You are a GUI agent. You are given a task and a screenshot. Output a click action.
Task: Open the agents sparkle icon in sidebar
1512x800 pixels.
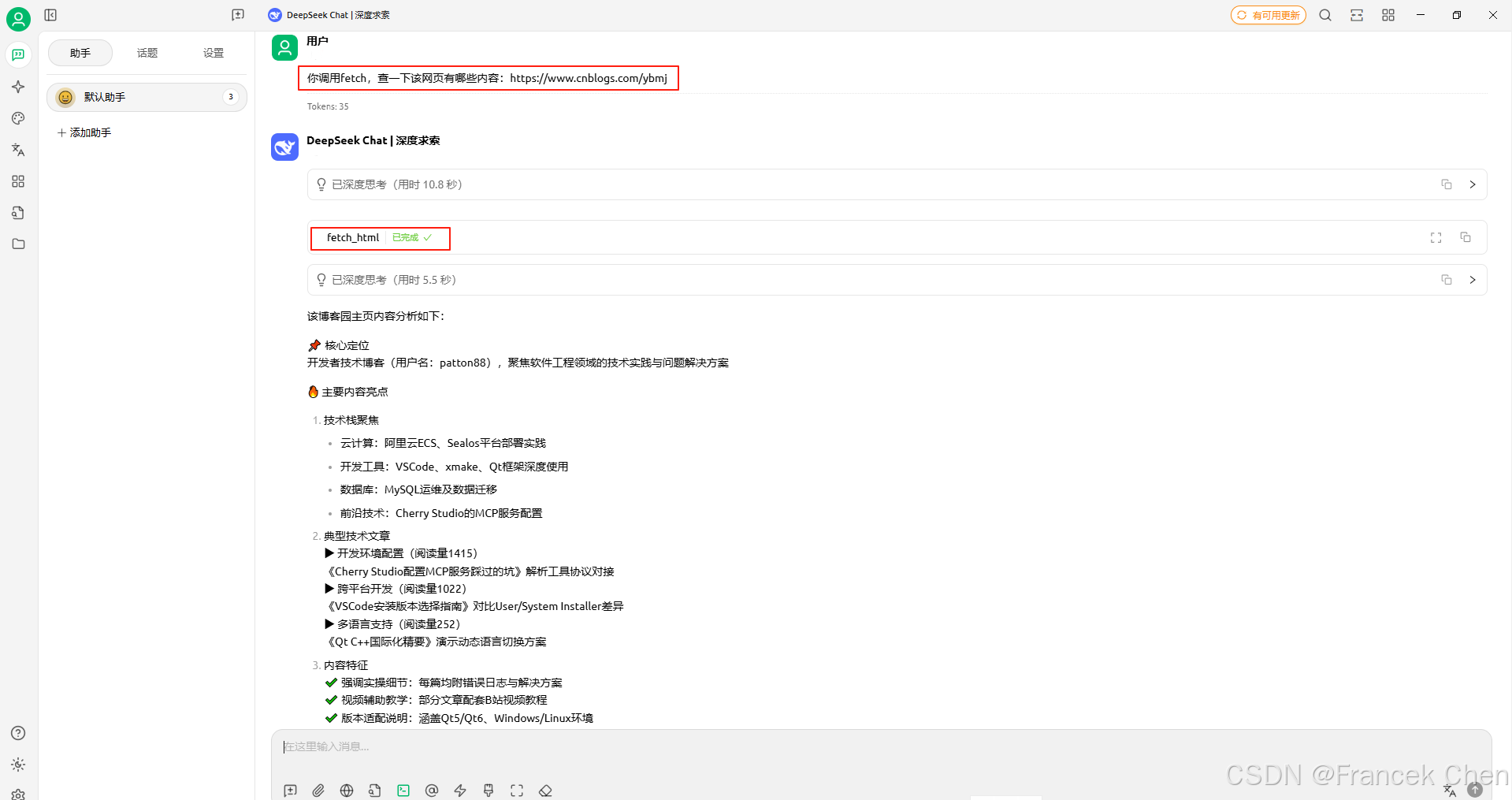18,87
